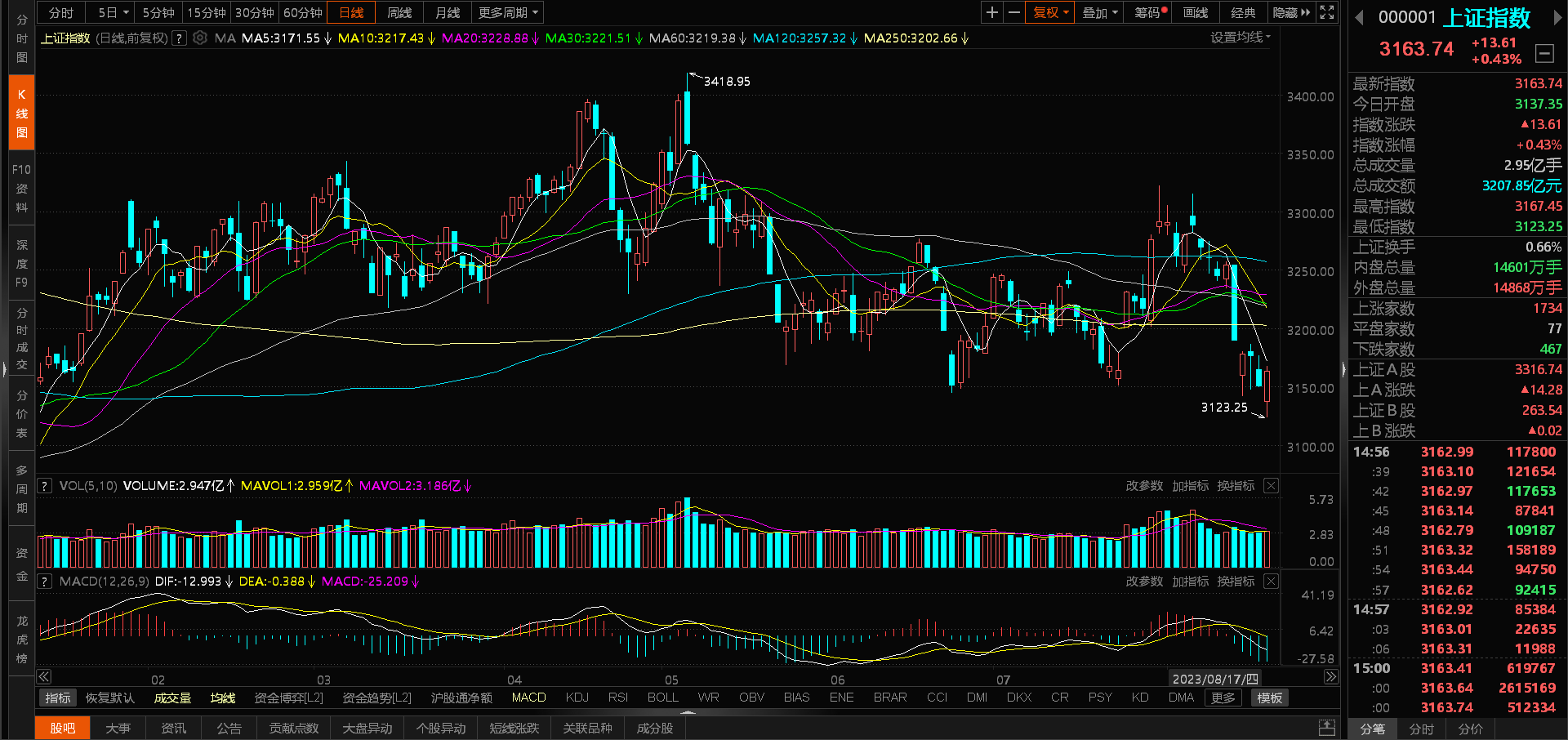Image resolution: width=1568 pixels, height=740 pixels.
Task: Click 更多 for more indicators
Action: coord(1223,698)
